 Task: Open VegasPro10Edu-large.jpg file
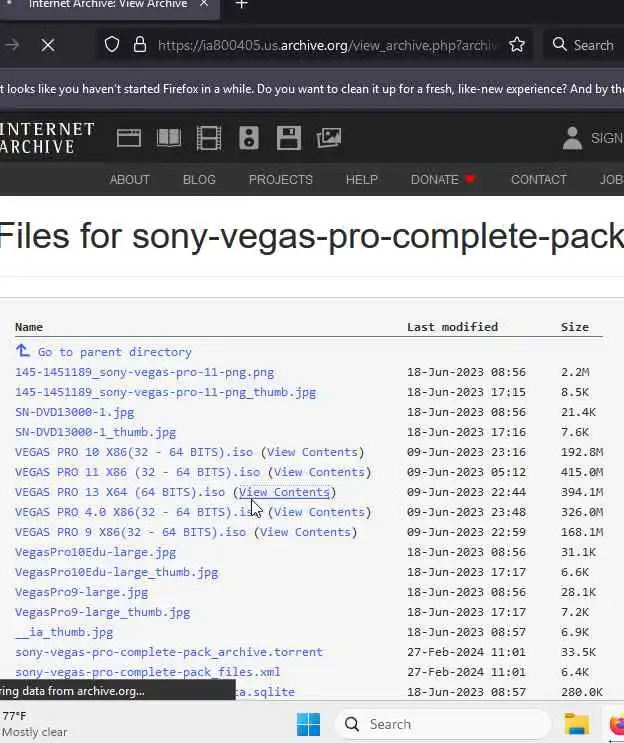(95, 552)
